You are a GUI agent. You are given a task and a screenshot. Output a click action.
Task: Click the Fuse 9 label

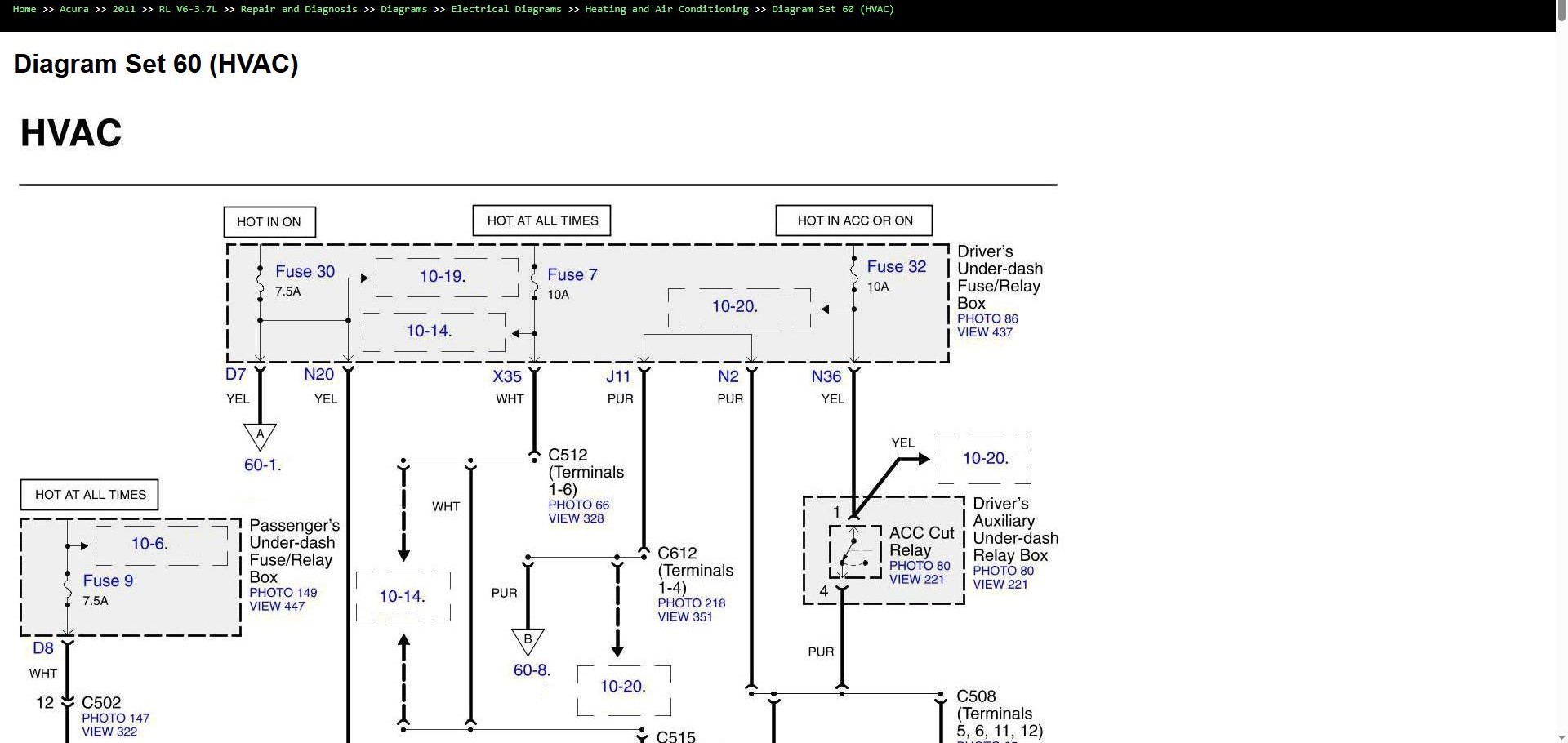click(108, 581)
